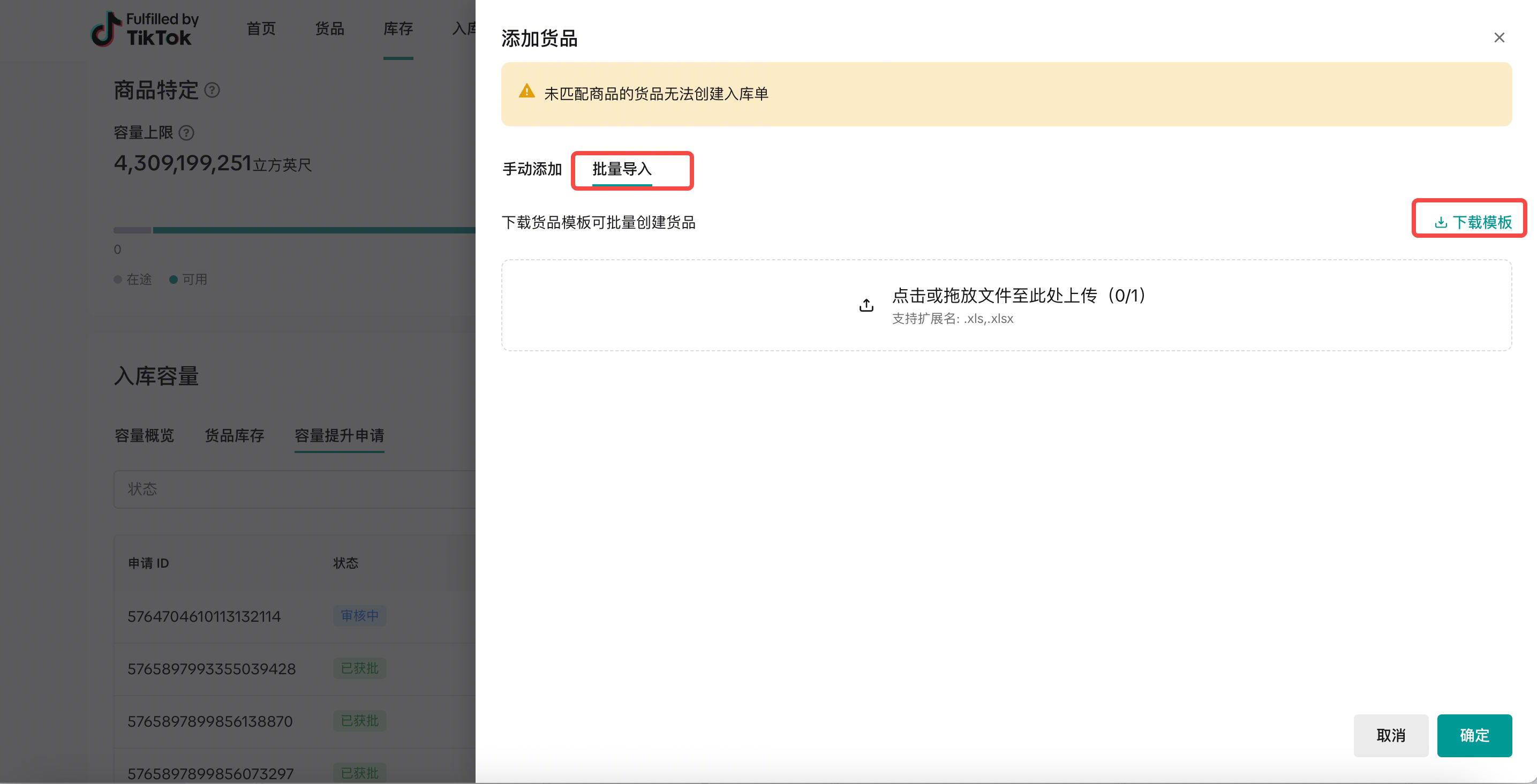The width and height of the screenshot is (1537, 784).
Task: Open the 库存 navigation item
Action: [398, 28]
